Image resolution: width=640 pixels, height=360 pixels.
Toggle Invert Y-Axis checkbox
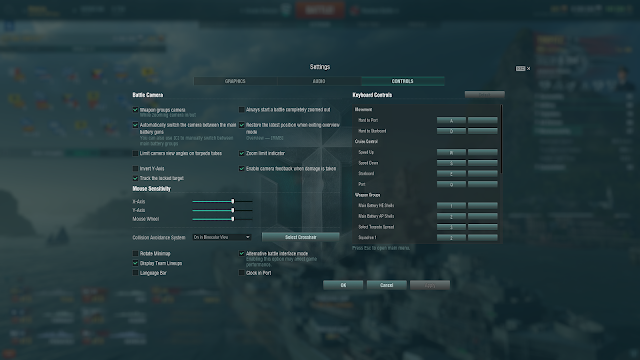point(135,168)
